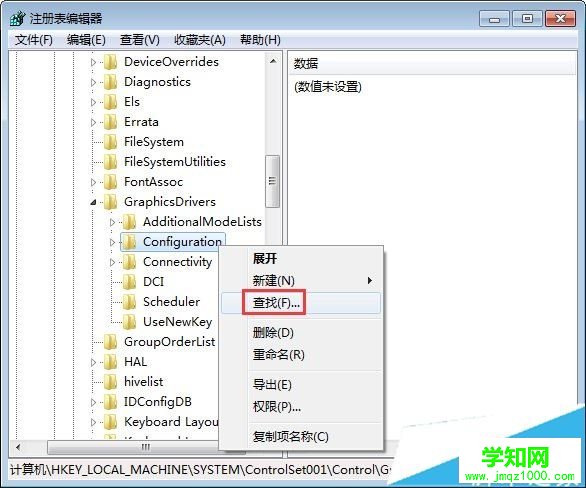The height and width of the screenshot is (488, 586).
Task: Open the 帮助(H) menu
Action: (260, 40)
